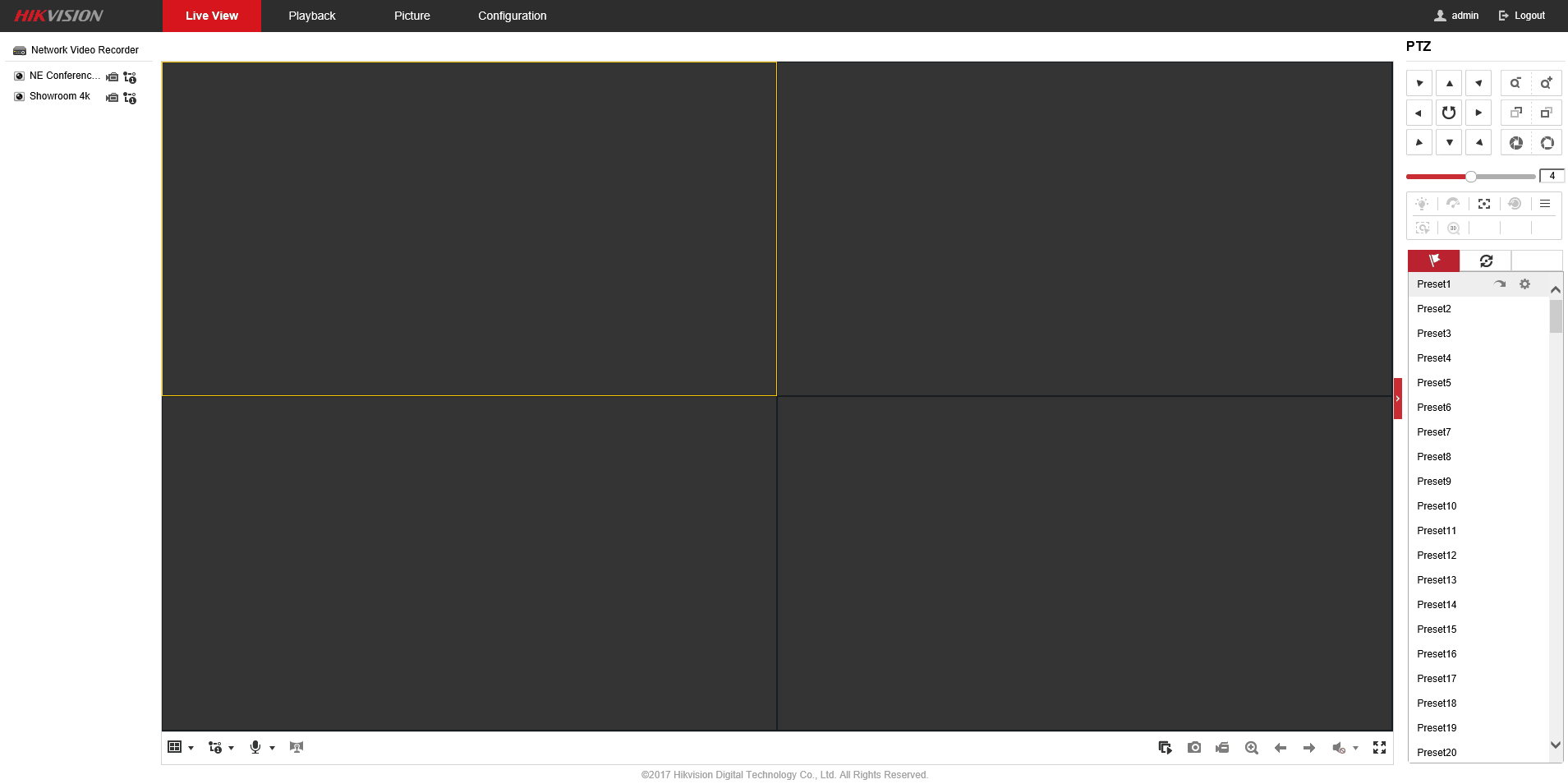Move PTZ camera diagonally up-right
This screenshot has height=784, width=1568.
point(1478,83)
